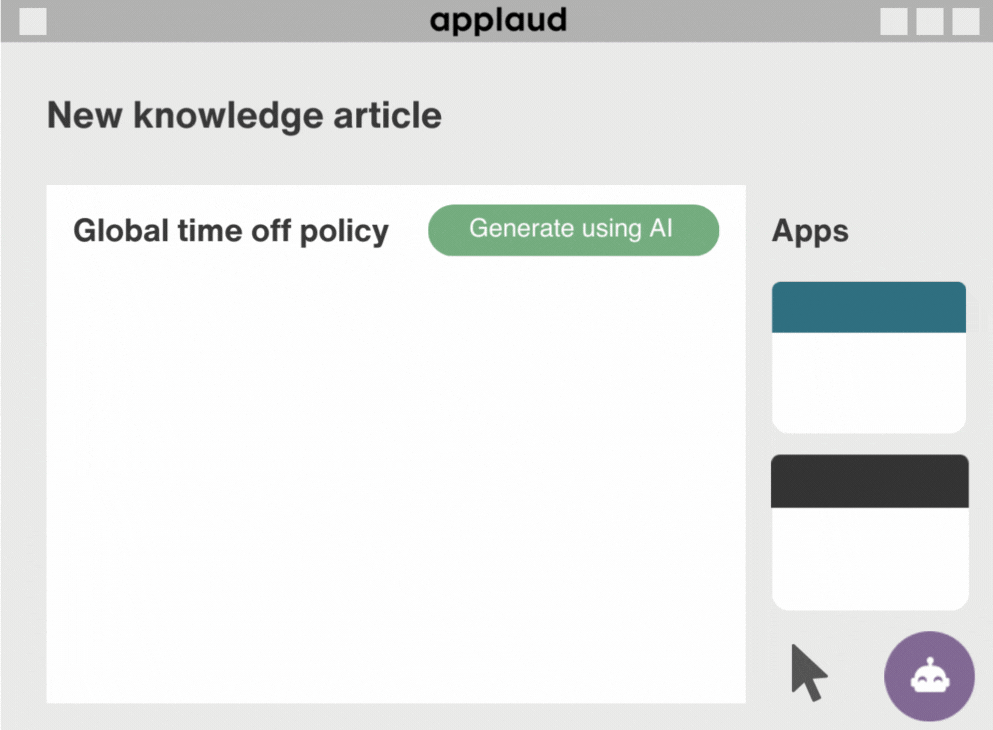This screenshot has width=993, height=730.
Task: Open the app card with teal header
Action: (869, 358)
